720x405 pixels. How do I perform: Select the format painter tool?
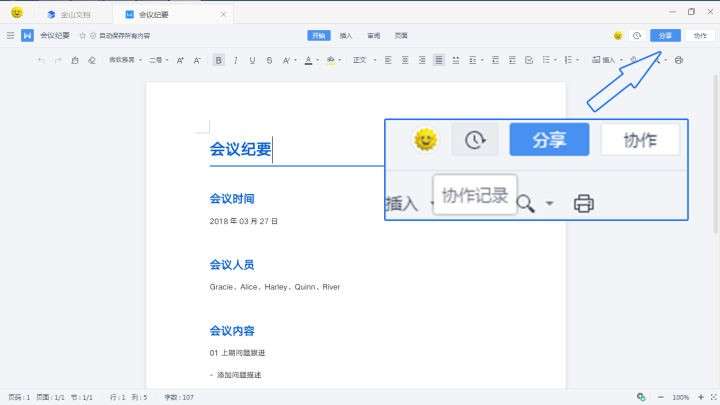[x=75, y=60]
